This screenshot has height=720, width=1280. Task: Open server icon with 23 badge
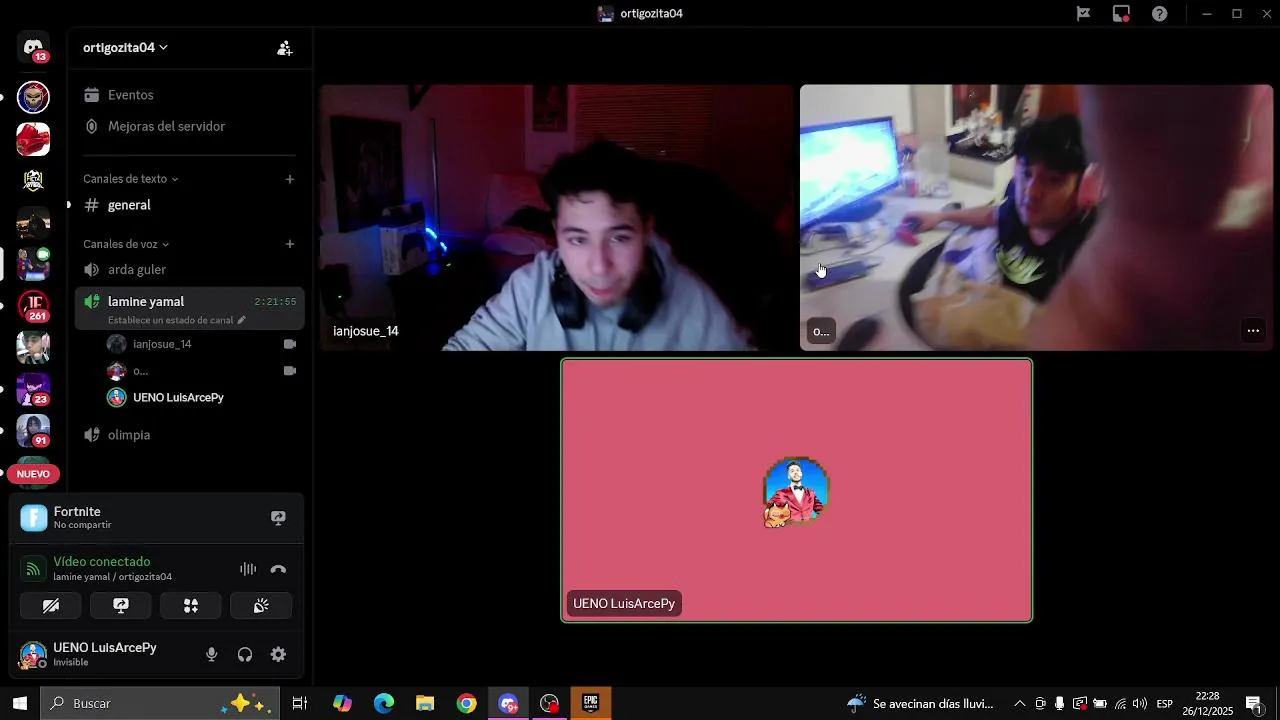33,389
